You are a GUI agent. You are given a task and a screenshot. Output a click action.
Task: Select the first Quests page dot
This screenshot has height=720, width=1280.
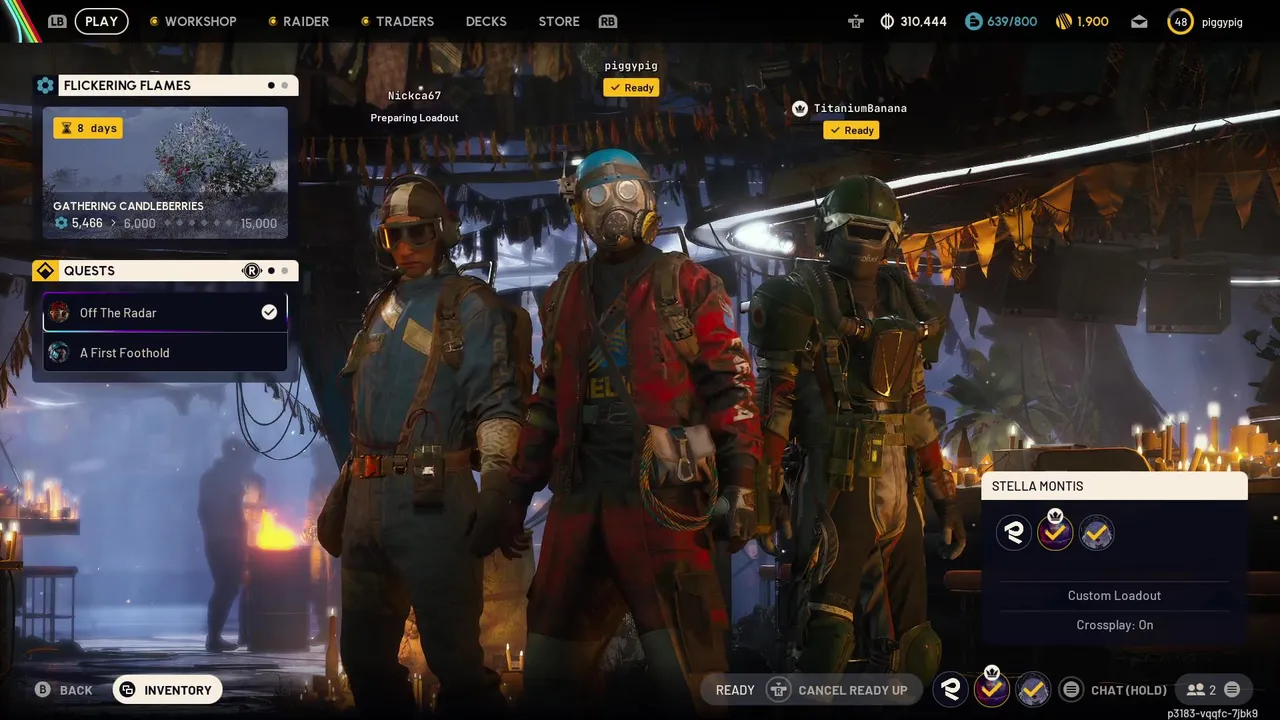pyautogui.click(x=271, y=270)
